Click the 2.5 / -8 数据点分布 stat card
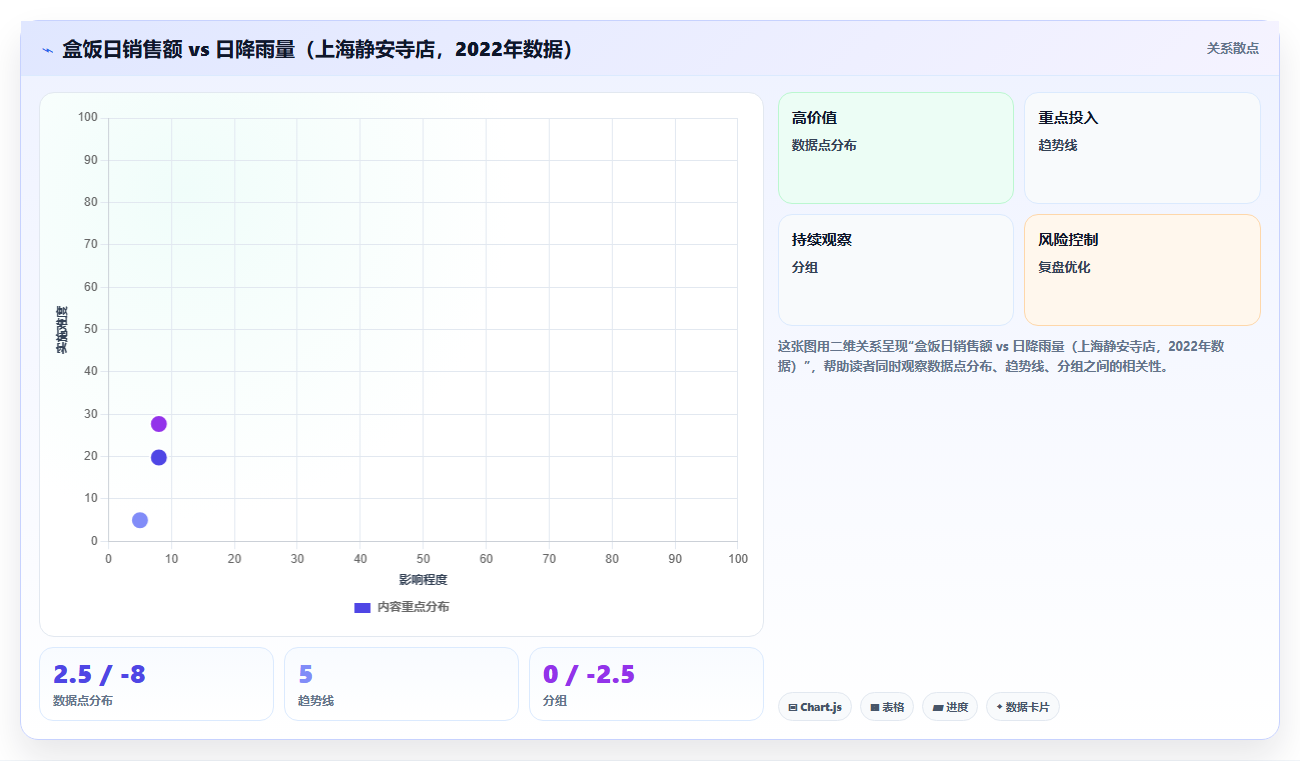Screen dimensions: 1300x761 156,684
